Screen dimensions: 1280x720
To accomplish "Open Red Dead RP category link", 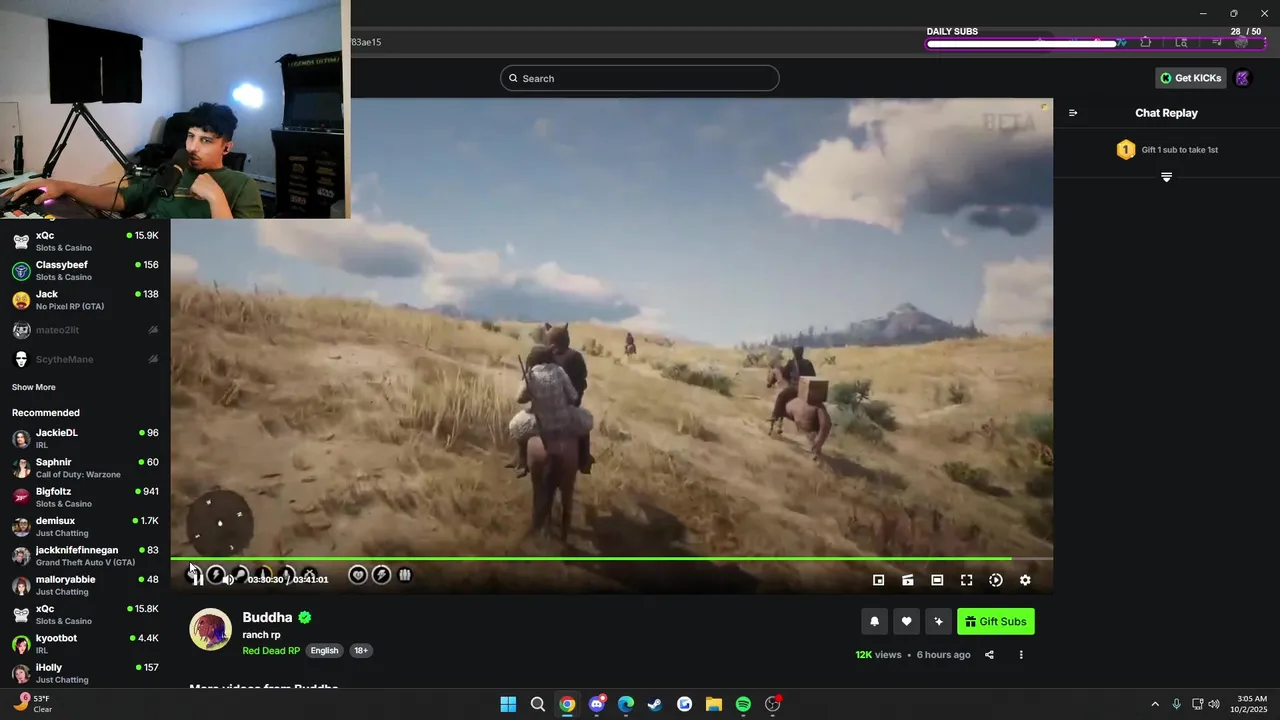I will (x=271, y=650).
